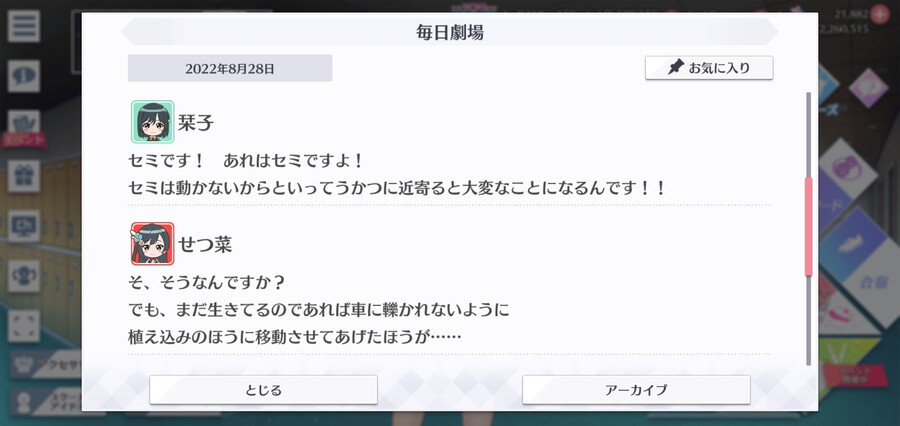Click the pink scrollbar thumb in dialog

[x=809, y=227]
